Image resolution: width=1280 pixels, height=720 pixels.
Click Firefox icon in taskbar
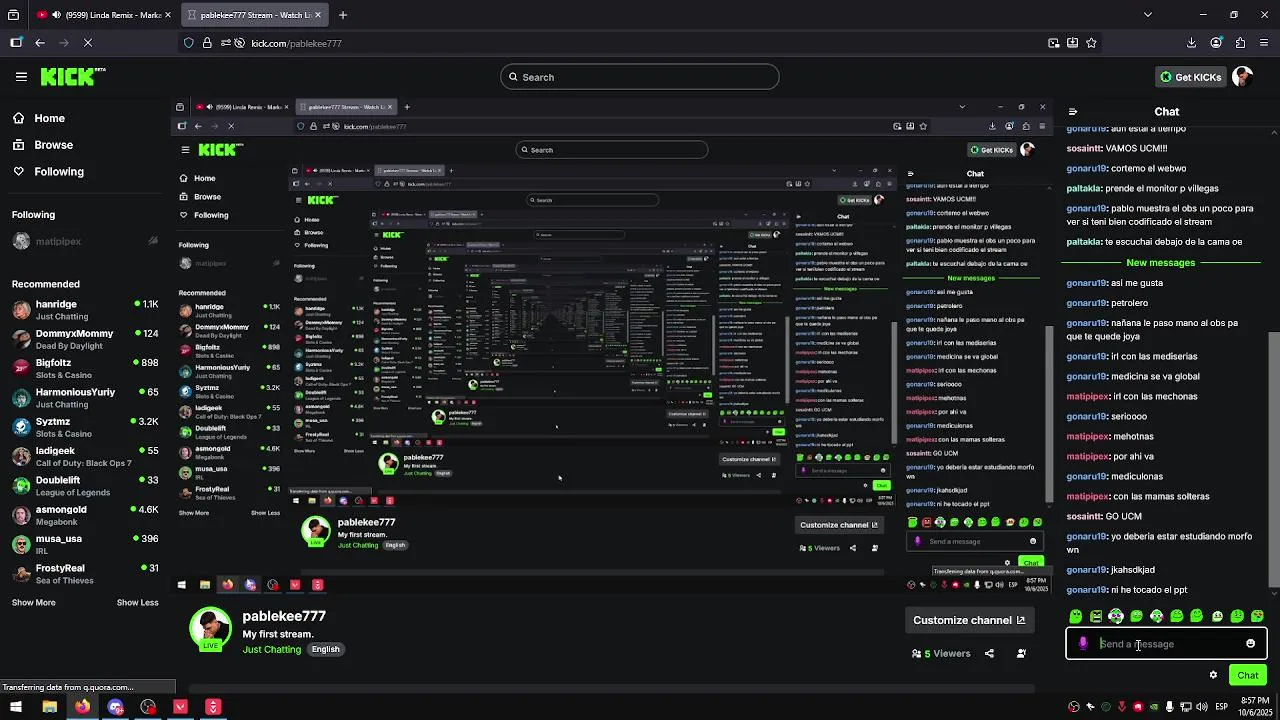click(x=82, y=707)
